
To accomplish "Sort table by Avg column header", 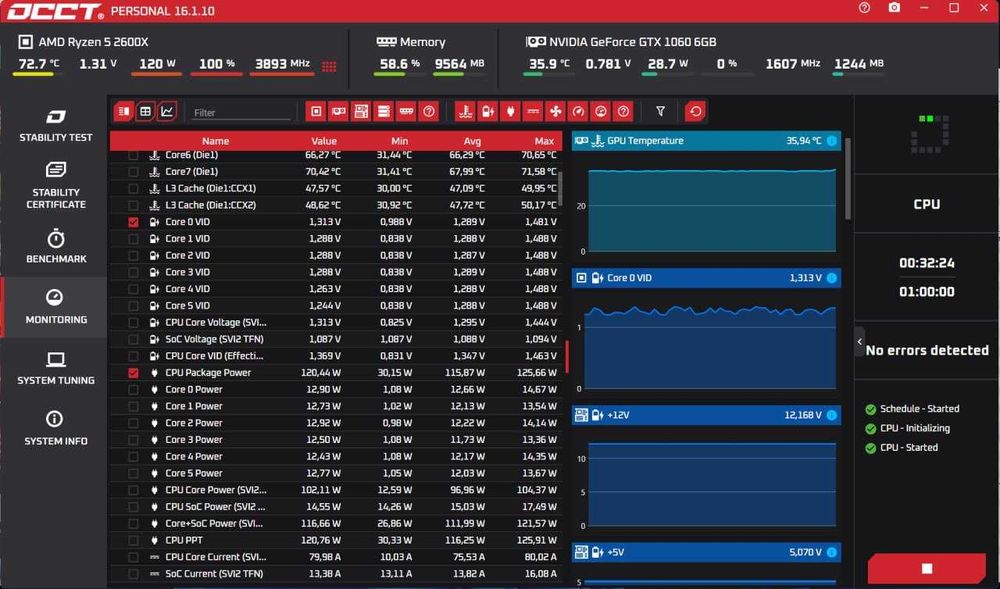I will point(472,141).
